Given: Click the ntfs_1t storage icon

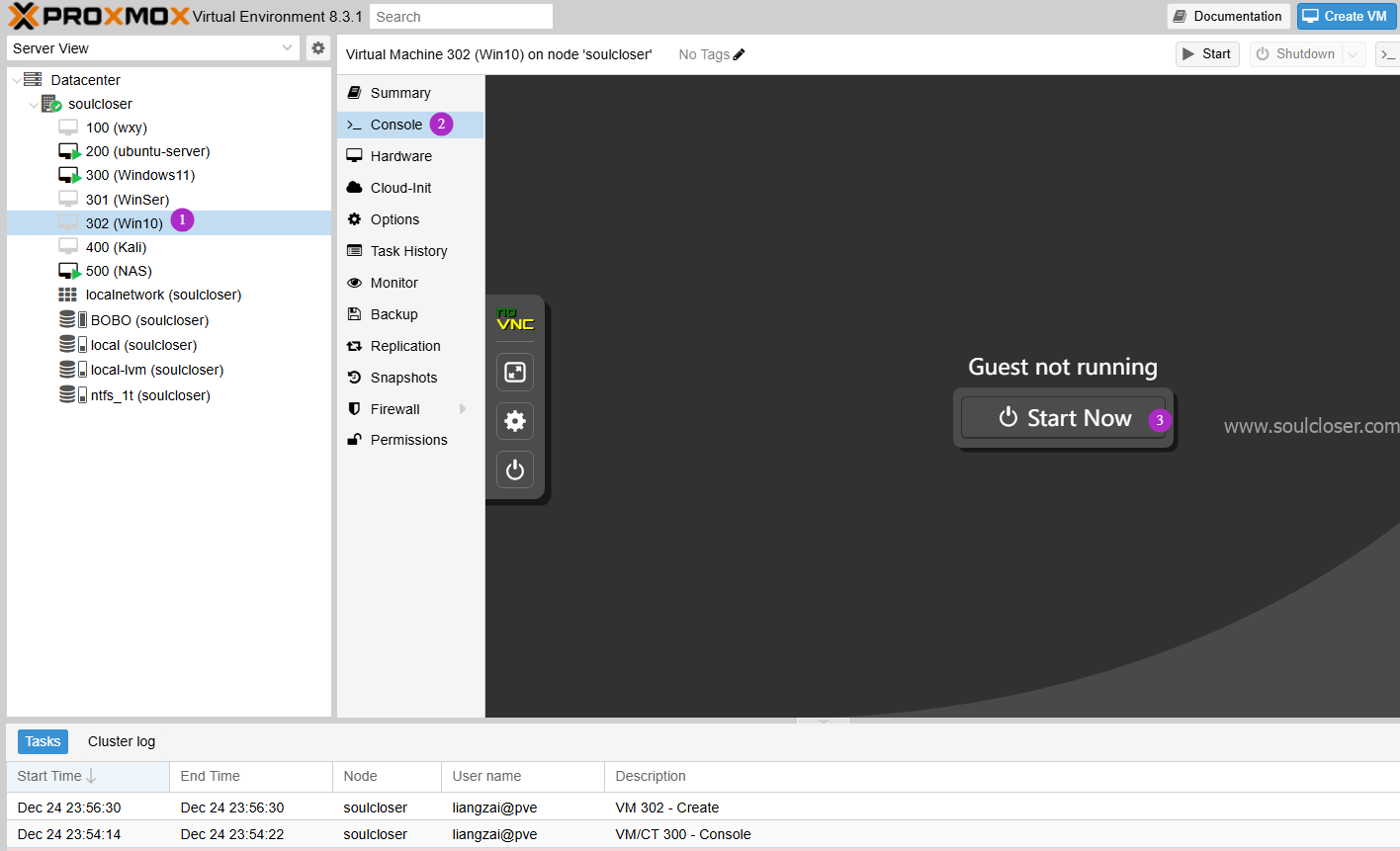Looking at the screenshot, I should coord(72,395).
